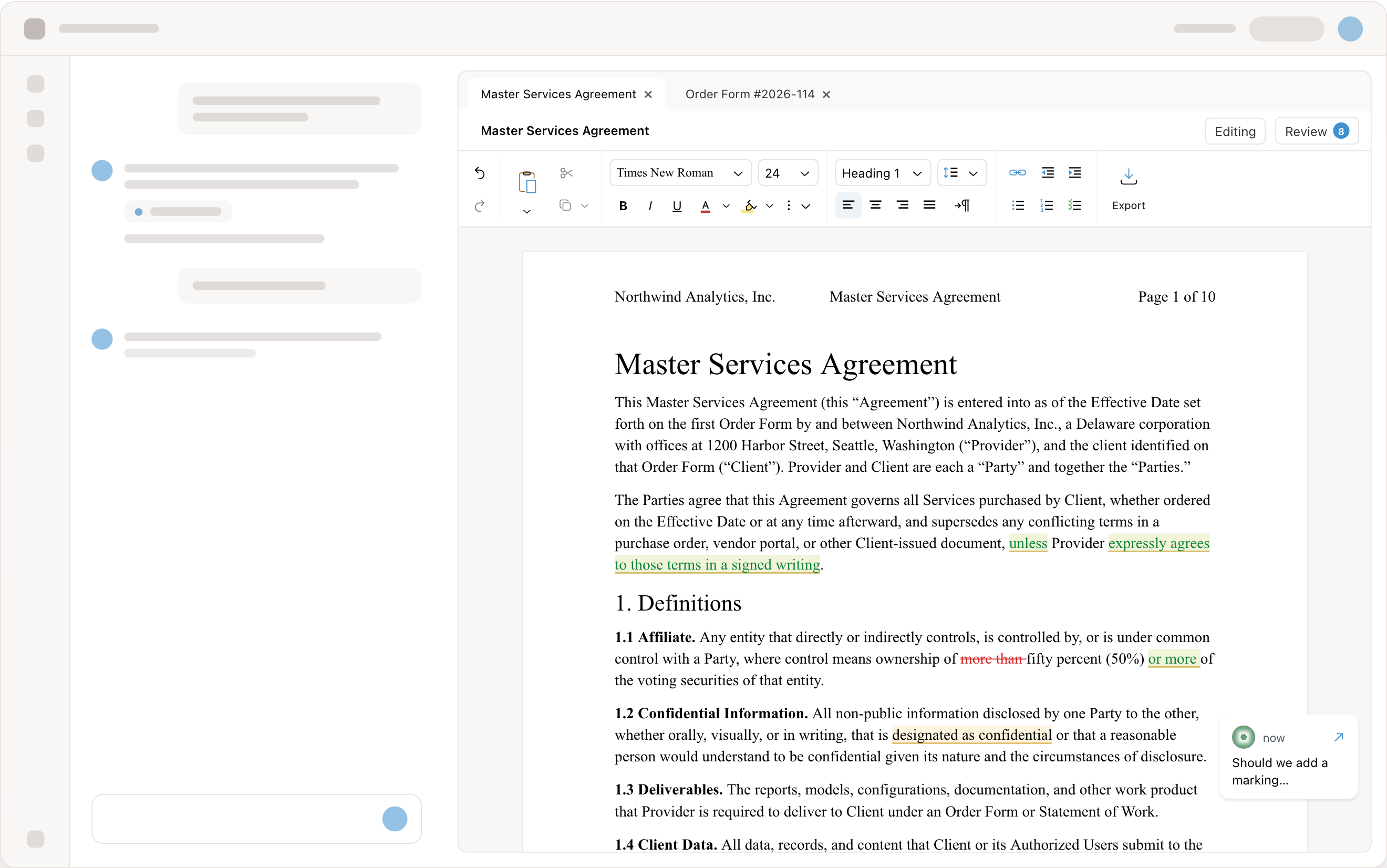This screenshot has width=1387, height=868.
Task: Decrease paragraph indent
Action: (x=1048, y=173)
